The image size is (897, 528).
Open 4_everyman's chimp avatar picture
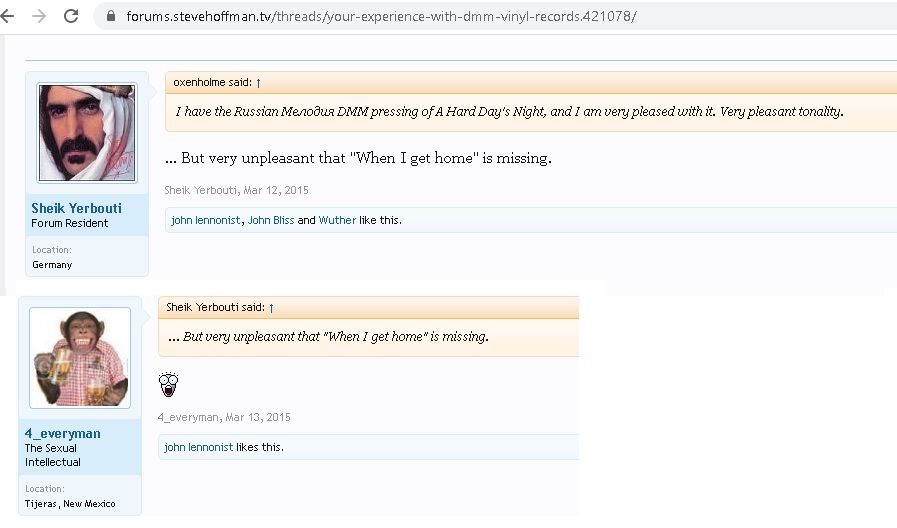pos(80,358)
